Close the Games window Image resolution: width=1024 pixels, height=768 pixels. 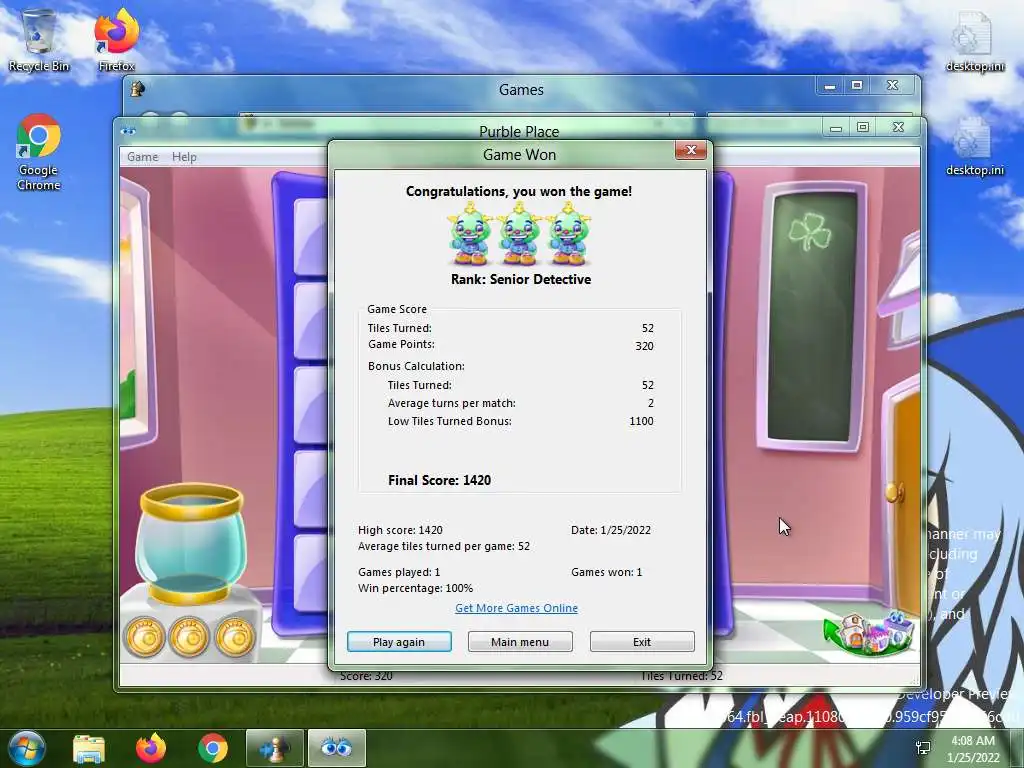(893, 86)
